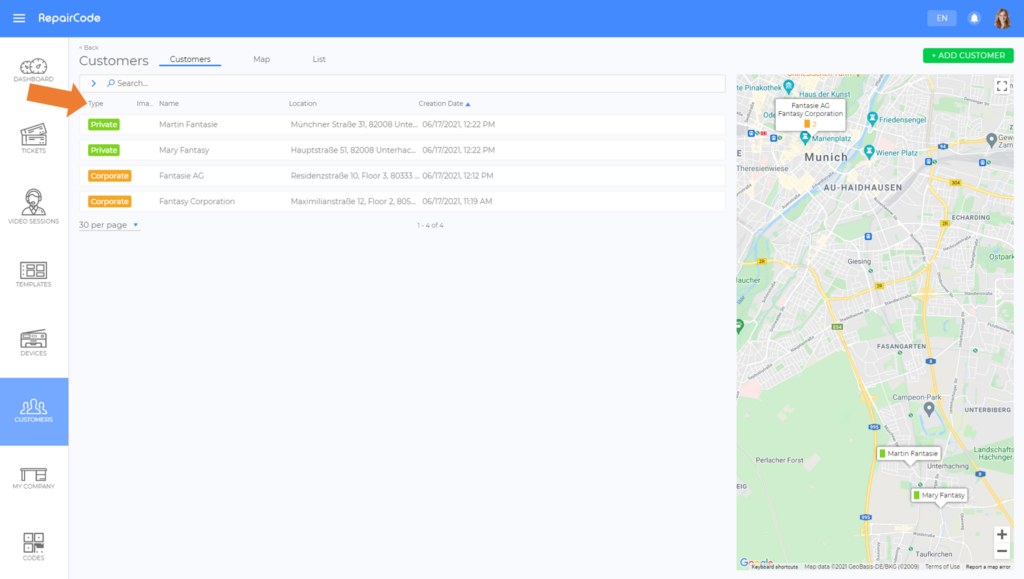Switch to the List tab
Image resolution: width=1024 pixels, height=579 pixels.
pos(319,59)
